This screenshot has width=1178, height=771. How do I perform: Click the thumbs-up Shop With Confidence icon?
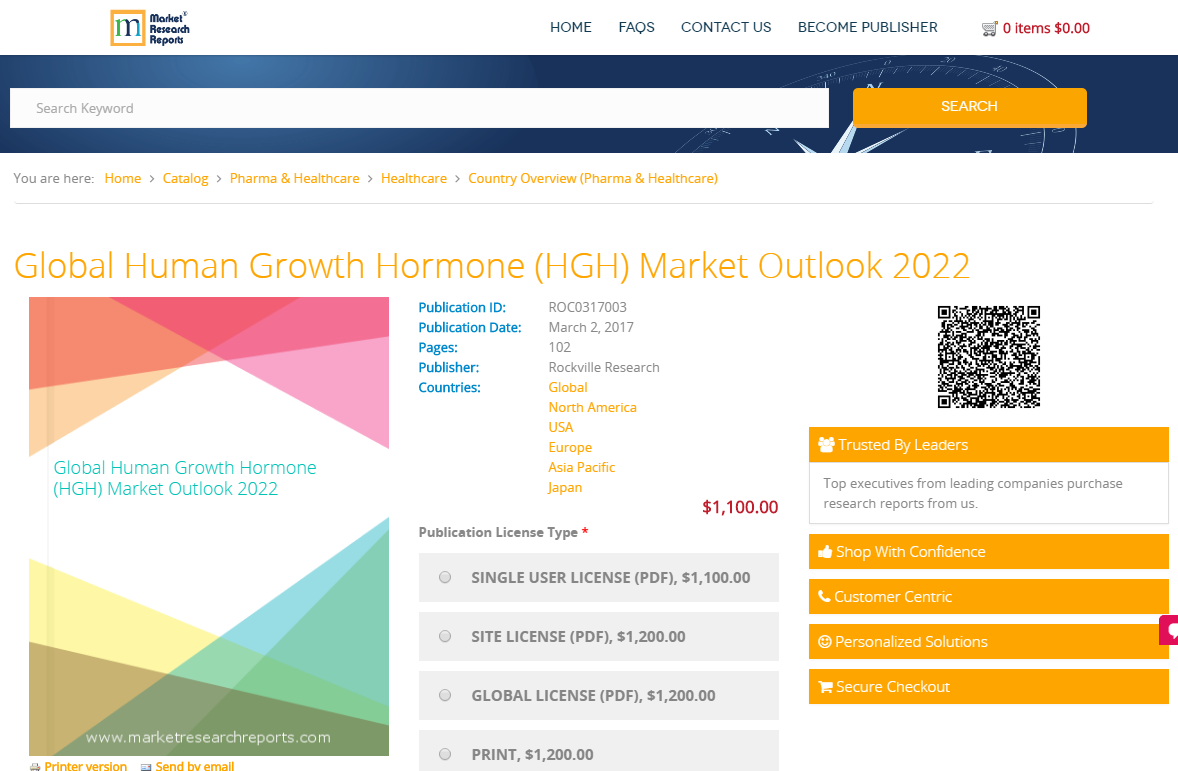click(x=825, y=552)
